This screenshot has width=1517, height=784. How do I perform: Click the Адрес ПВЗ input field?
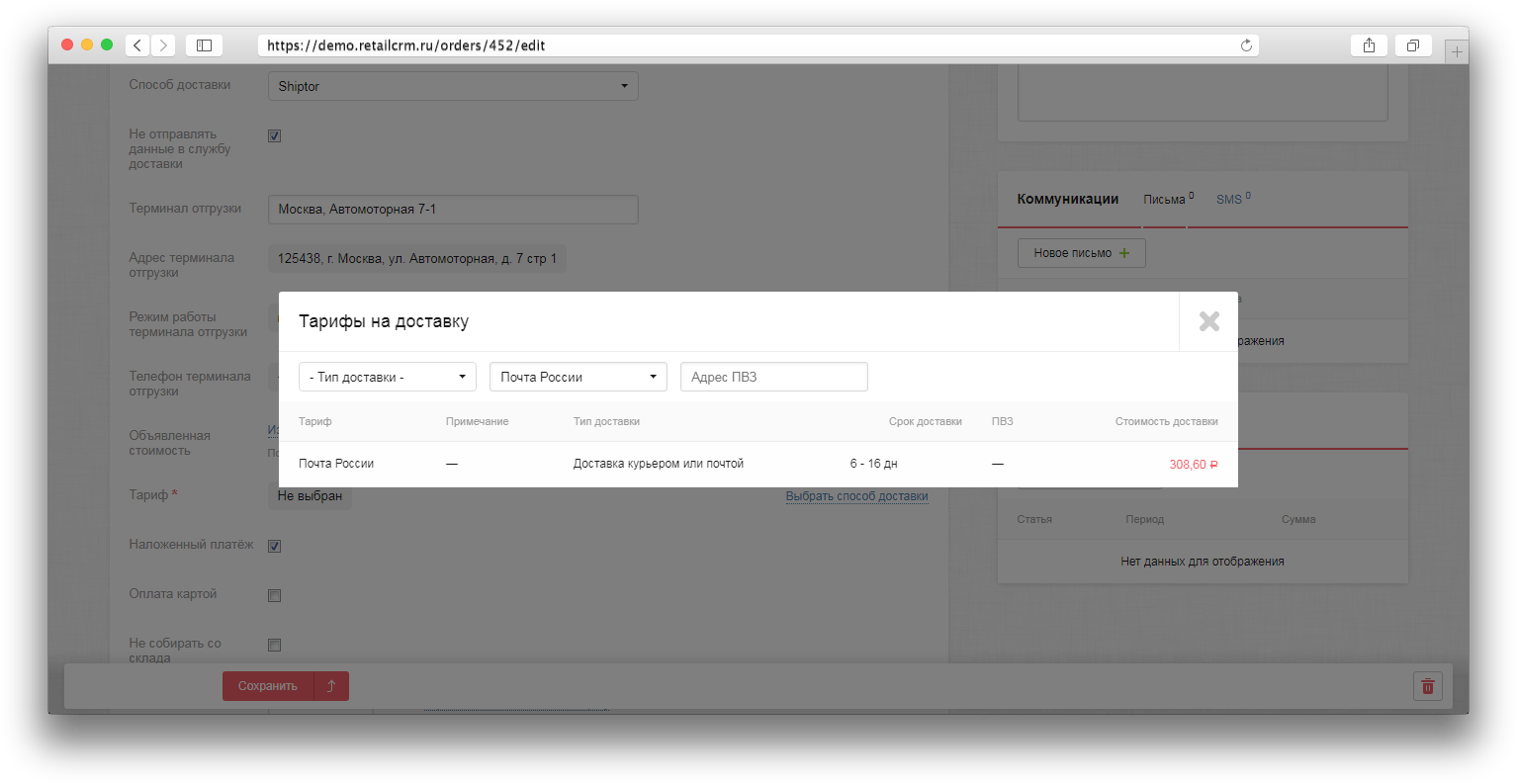(773, 377)
